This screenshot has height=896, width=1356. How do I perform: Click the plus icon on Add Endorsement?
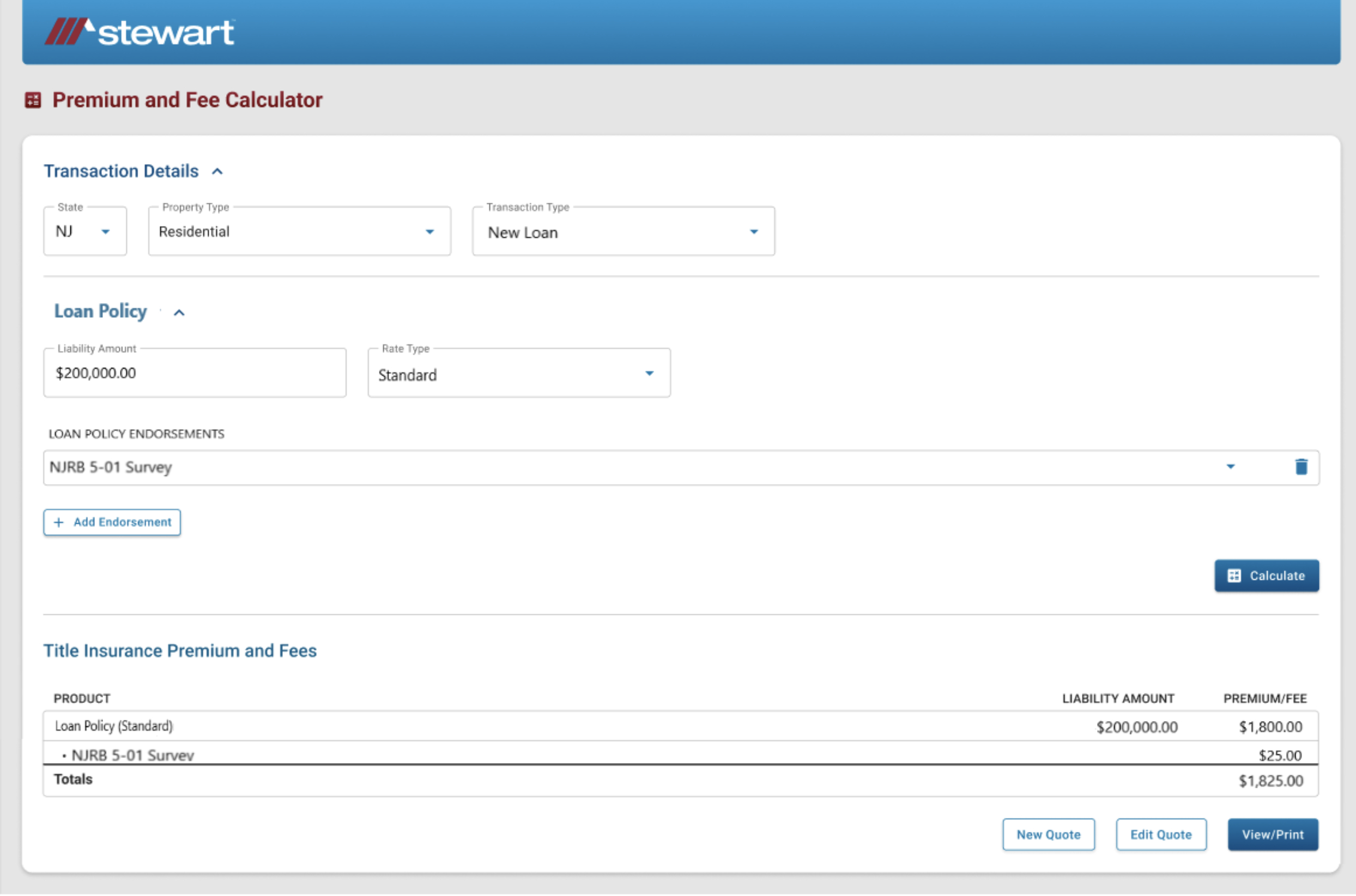tap(59, 522)
